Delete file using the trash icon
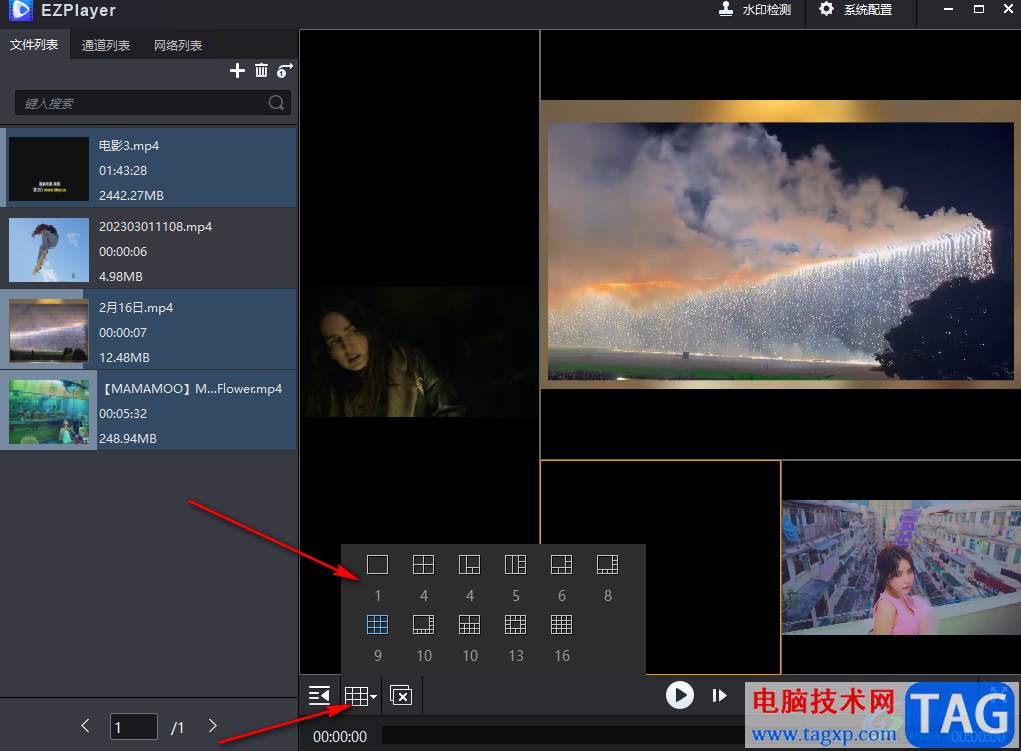This screenshot has width=1021, height=751. (x=261, y=70)
